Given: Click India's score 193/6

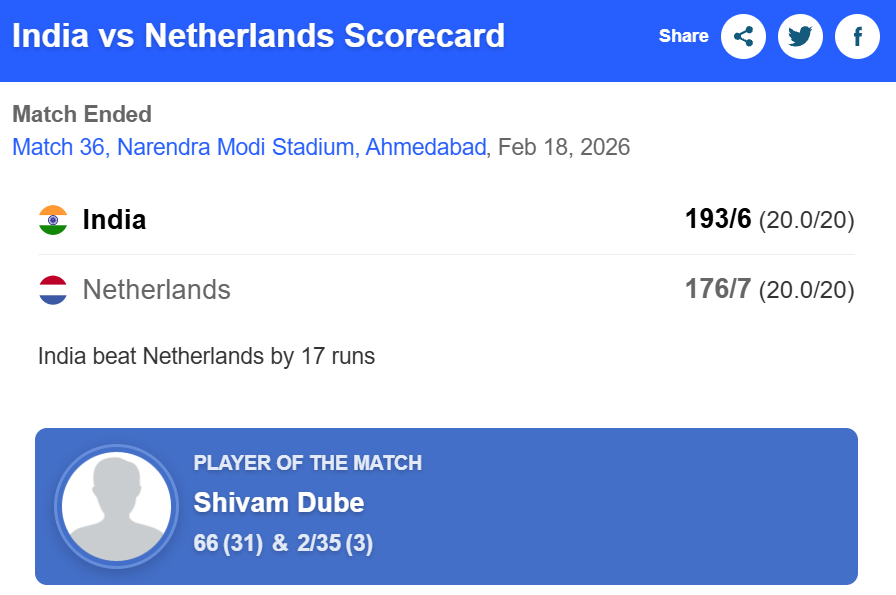Looking at the screenshot, I should pyautogui.click(x=717, y=220).
